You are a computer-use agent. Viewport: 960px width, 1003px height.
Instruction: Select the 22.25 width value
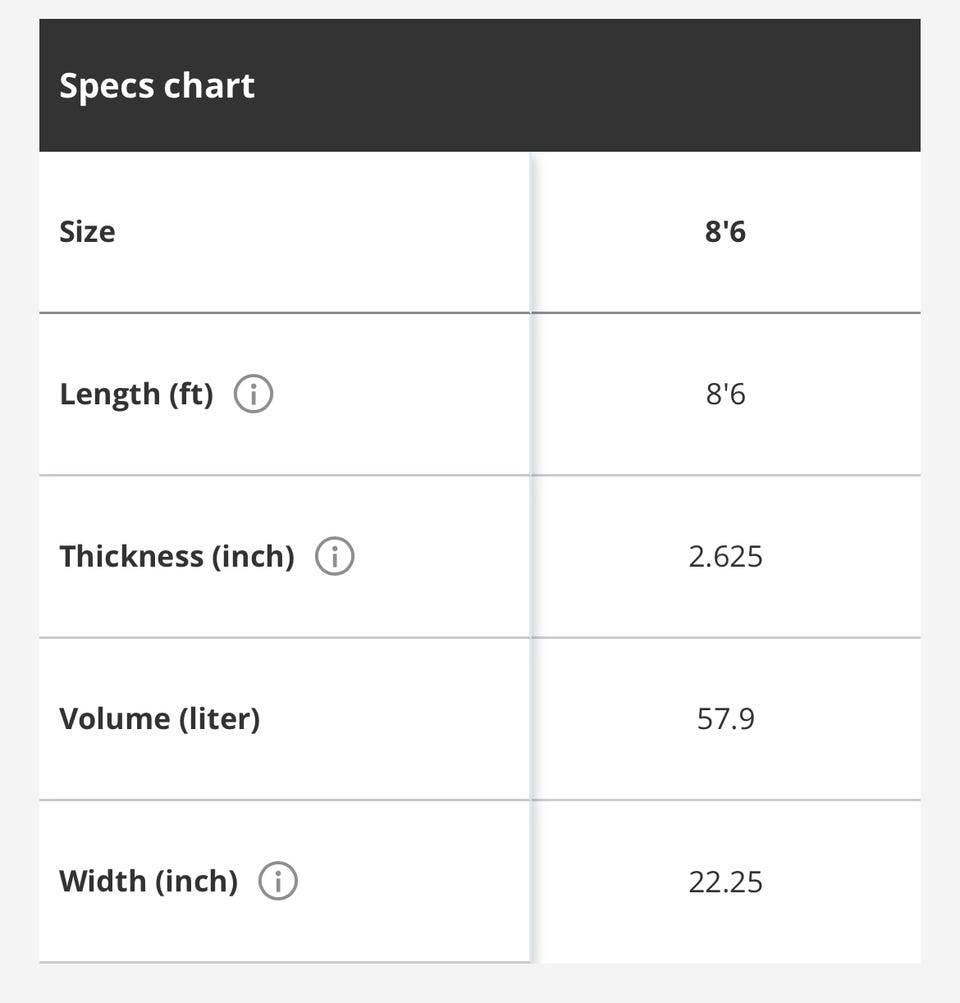click(725, 881)
